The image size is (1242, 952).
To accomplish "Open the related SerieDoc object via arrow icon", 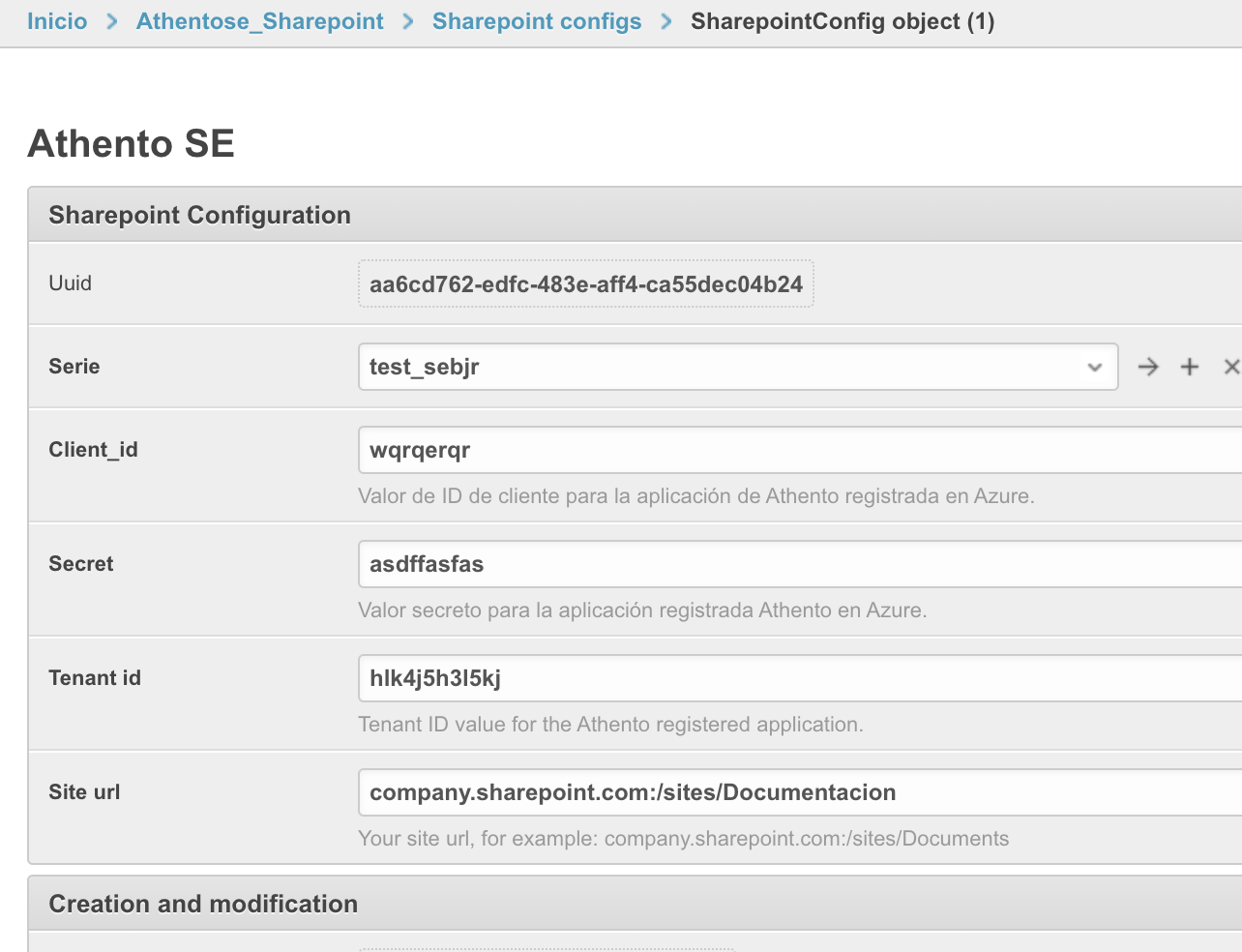I will click(x=1147, y=367).
